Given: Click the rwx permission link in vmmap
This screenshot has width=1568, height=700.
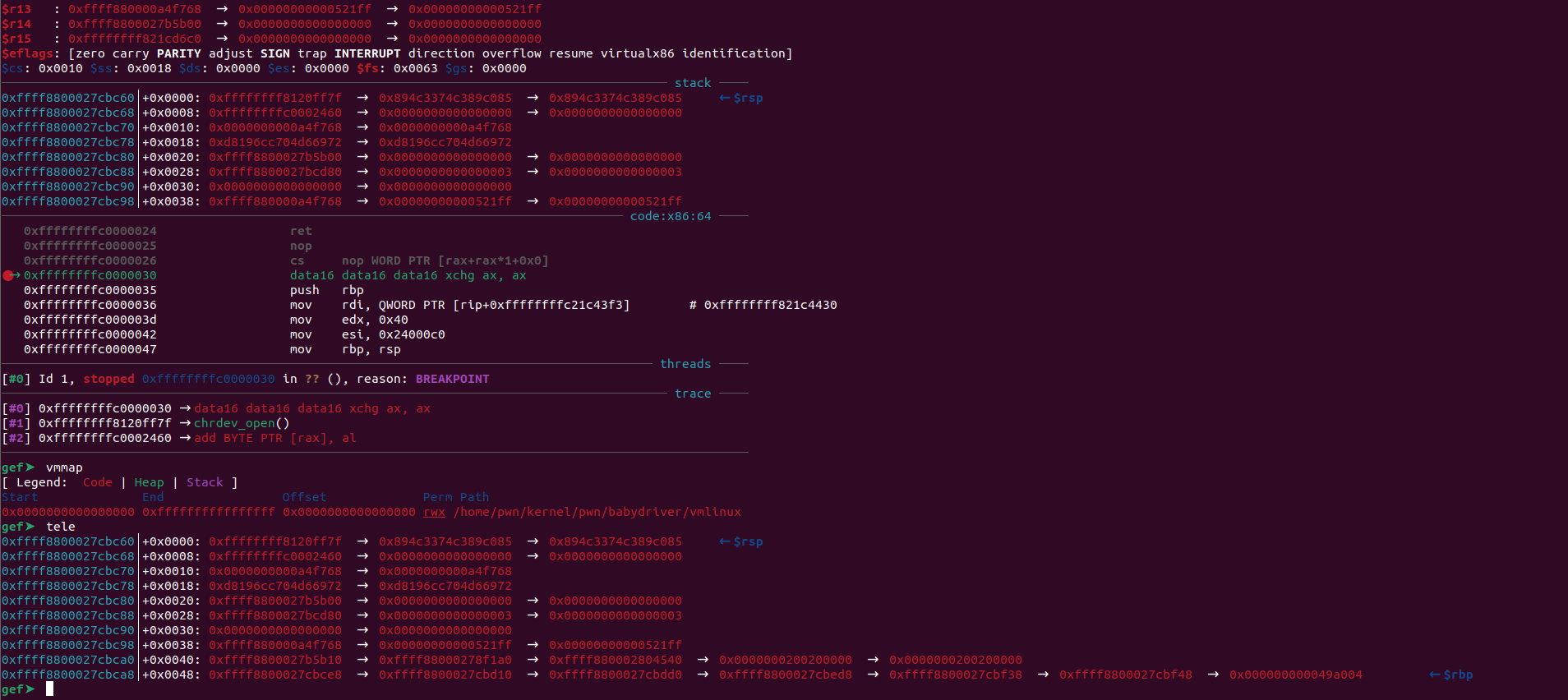Looking at the screenshot, I should point(434,512).
